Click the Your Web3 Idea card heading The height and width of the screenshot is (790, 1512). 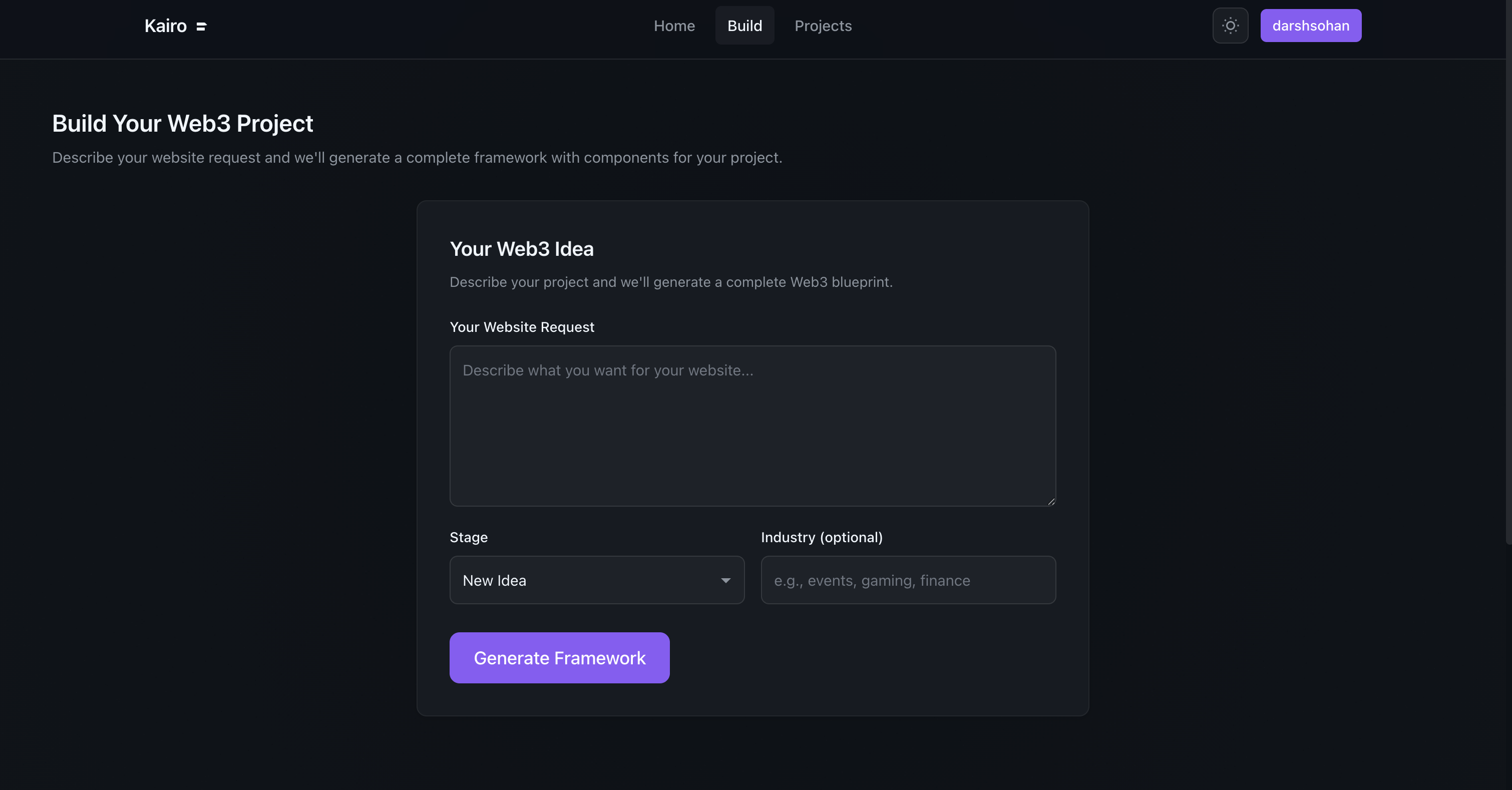pos(521,249)
